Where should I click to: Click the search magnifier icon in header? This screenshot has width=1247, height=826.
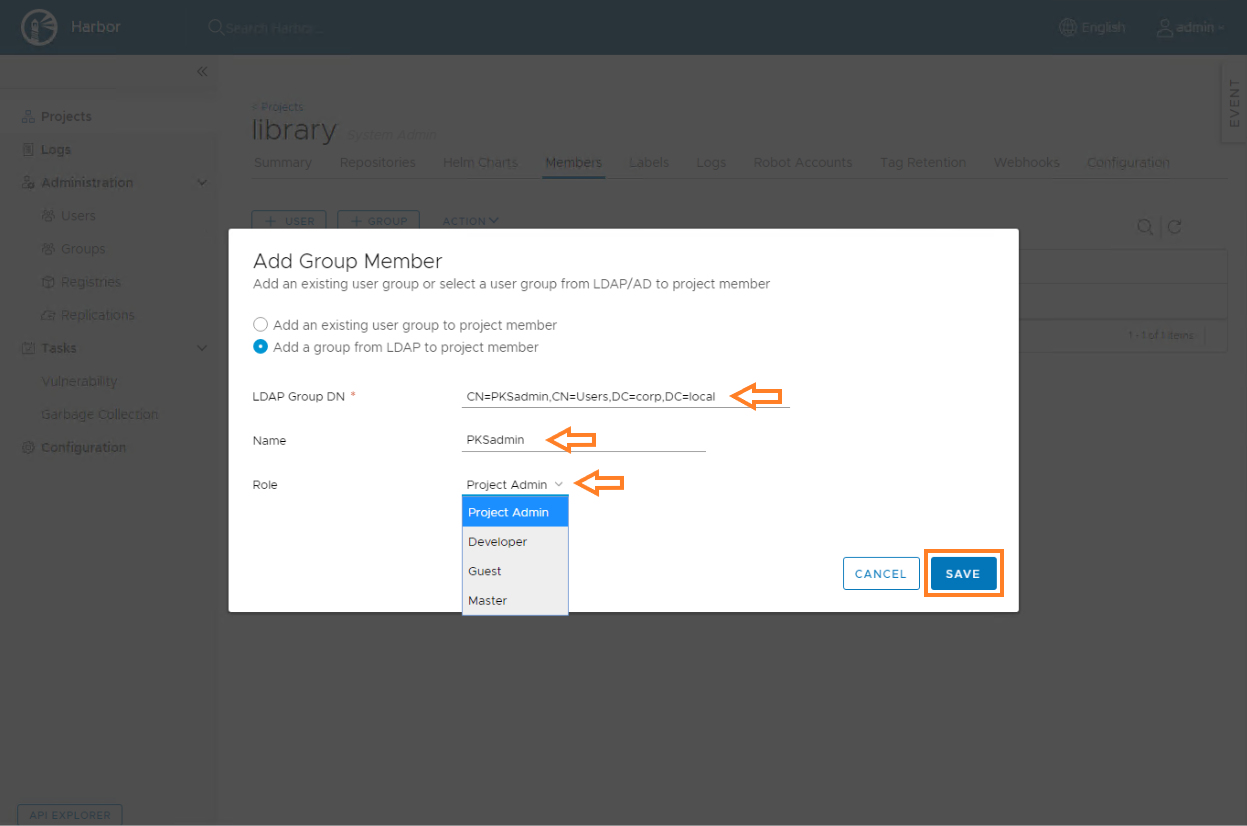coord(215,27)
